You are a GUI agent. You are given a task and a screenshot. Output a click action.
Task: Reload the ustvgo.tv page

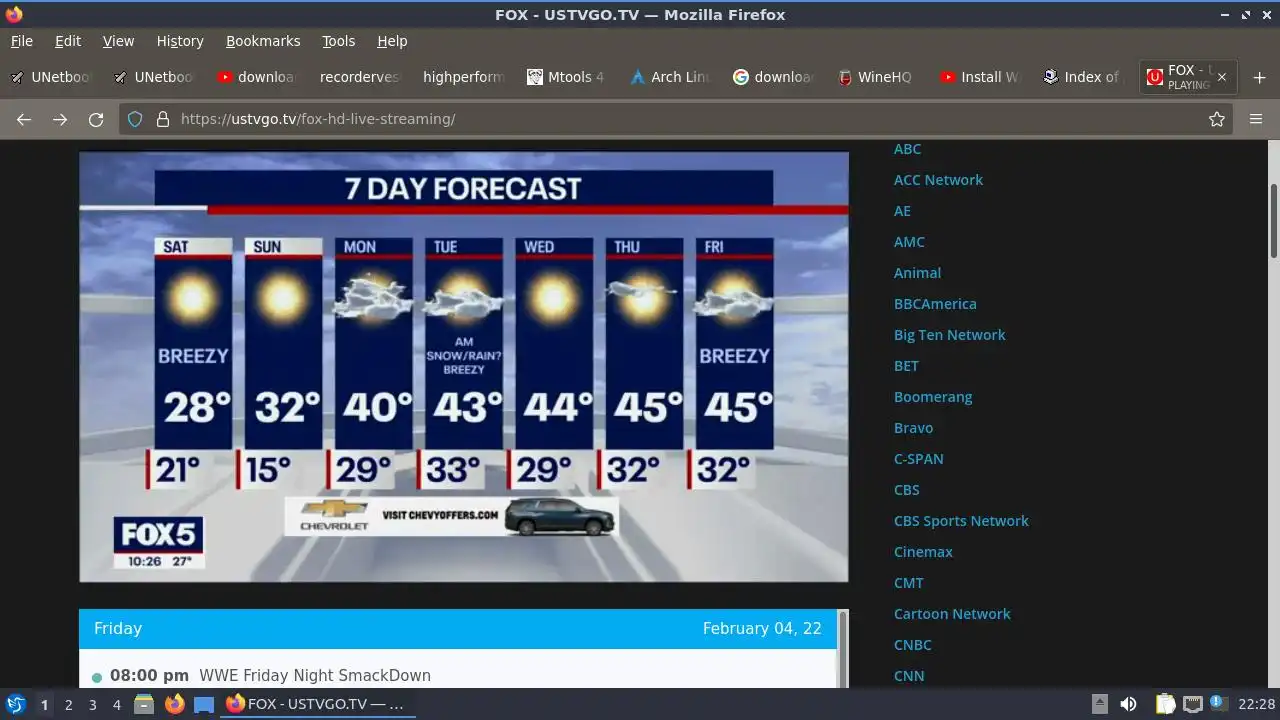pyautogui.click(x=96, y=119)
